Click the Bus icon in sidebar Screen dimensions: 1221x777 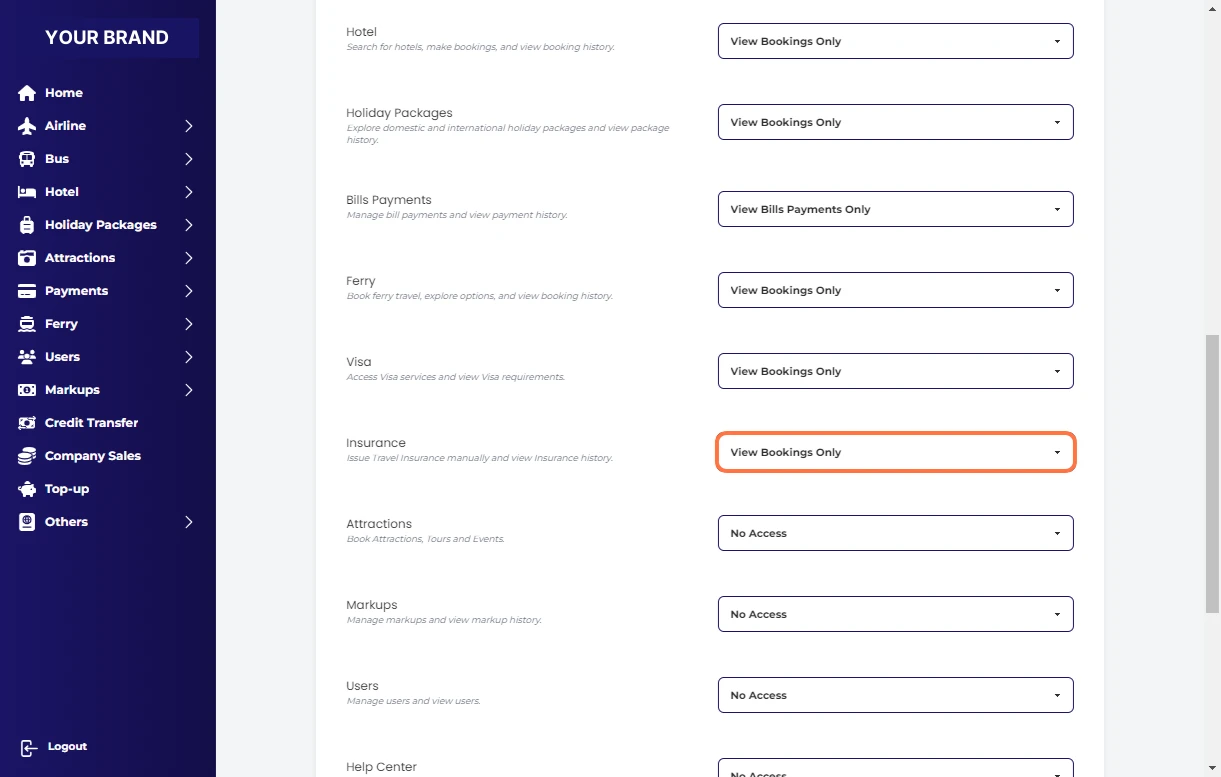click(27, 159)
